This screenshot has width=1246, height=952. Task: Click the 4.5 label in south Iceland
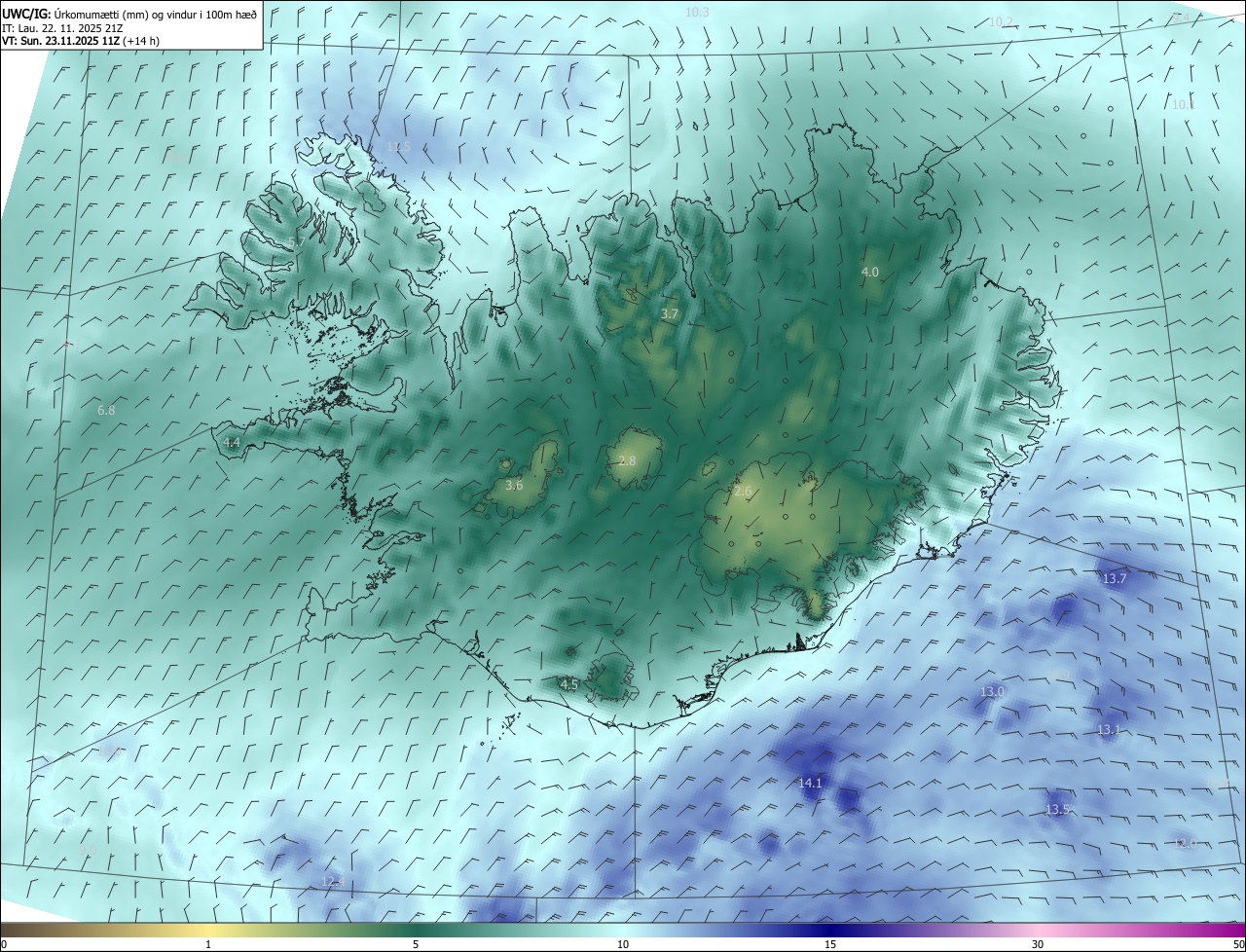pyautogui.click(x=569, y=684)
